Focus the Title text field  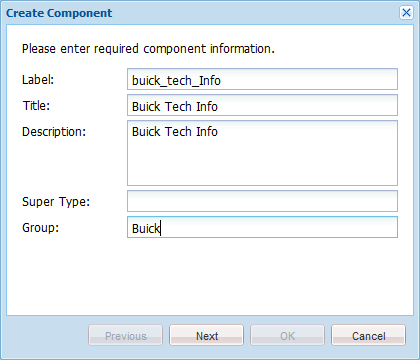(x=262, y=105)
